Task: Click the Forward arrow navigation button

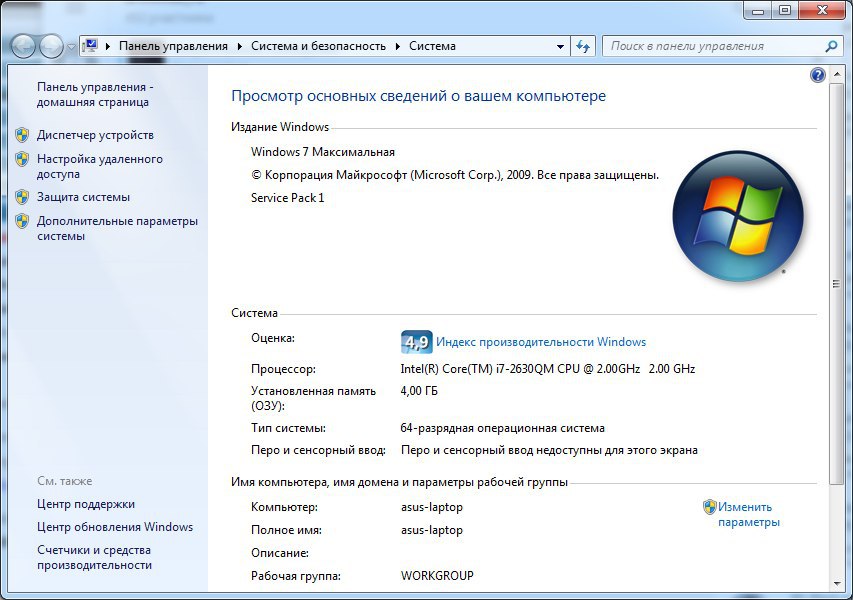Action: click(x=52, y=46)
